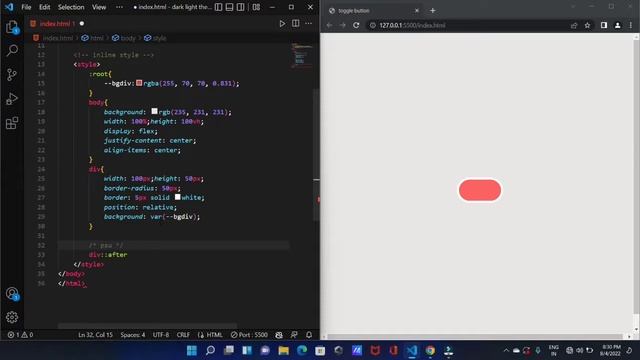This screenshot has width=640, height=360.
Task: Open Chrome three-dot menu
Action: tap(631, 25)
